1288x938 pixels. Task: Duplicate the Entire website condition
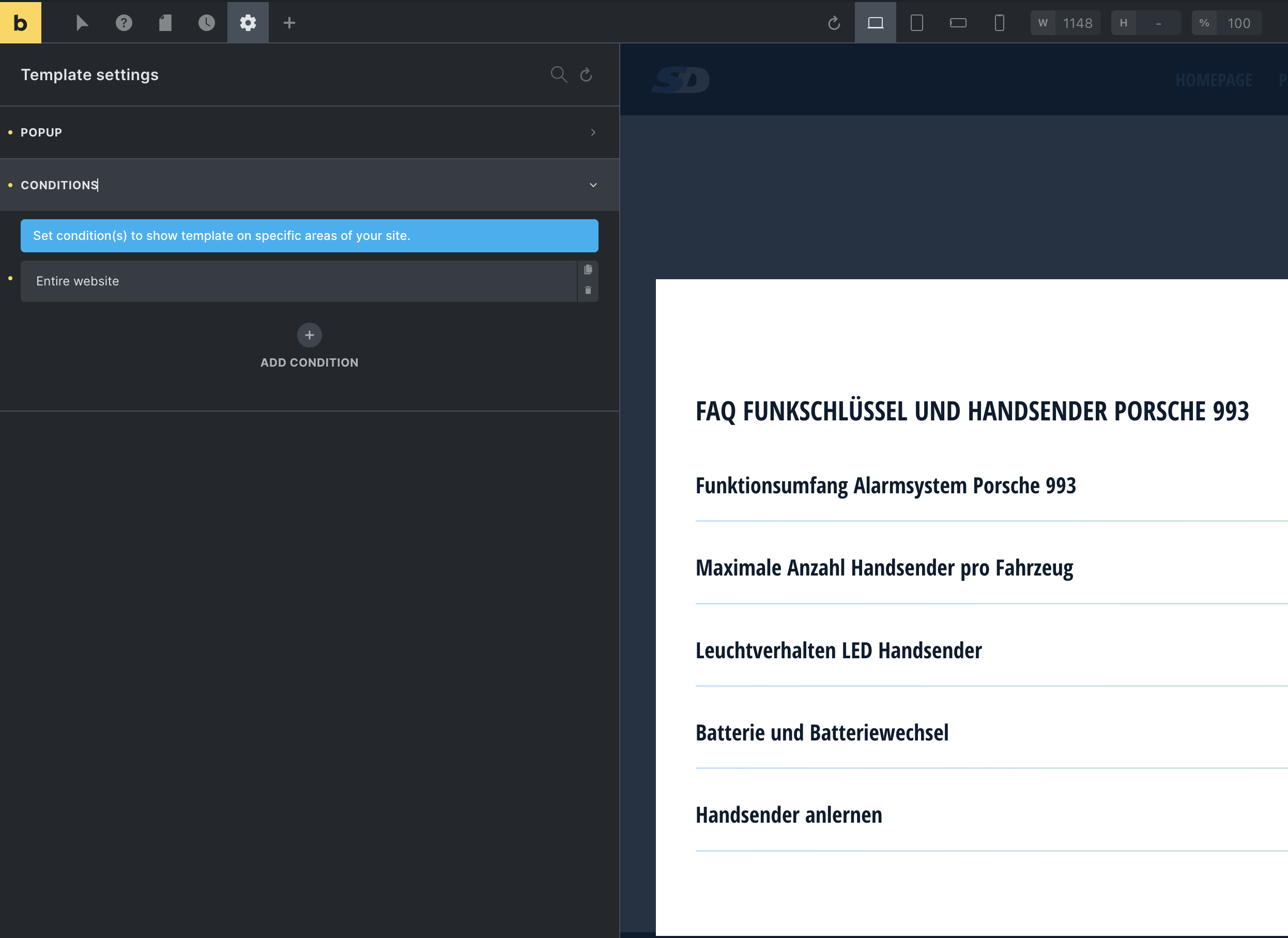point(588,270)
